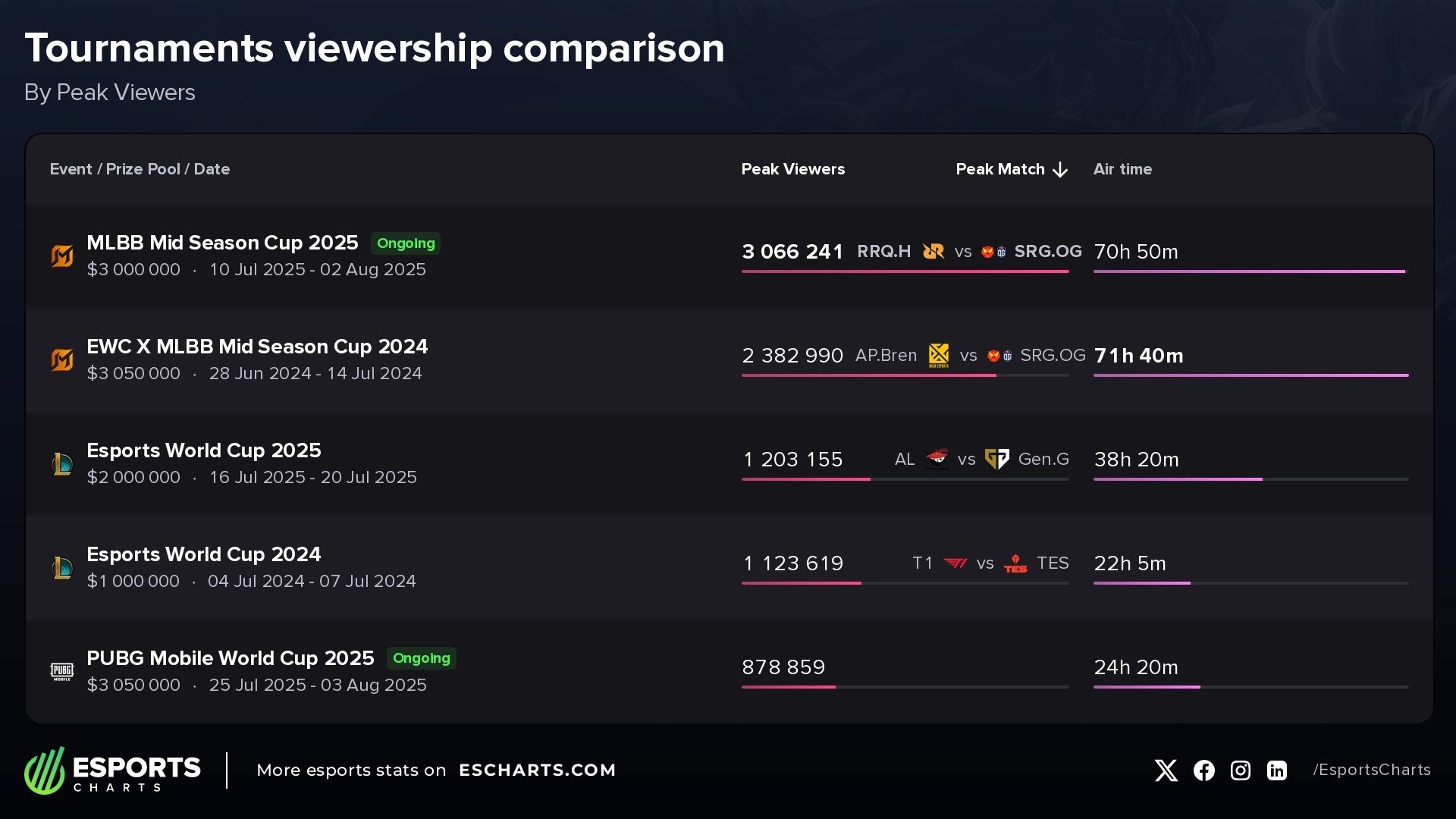The image size is (1456, 819).
Task: Click League of Legends icon beside Esports World Cup 2025
Action: tap(62, 463)
